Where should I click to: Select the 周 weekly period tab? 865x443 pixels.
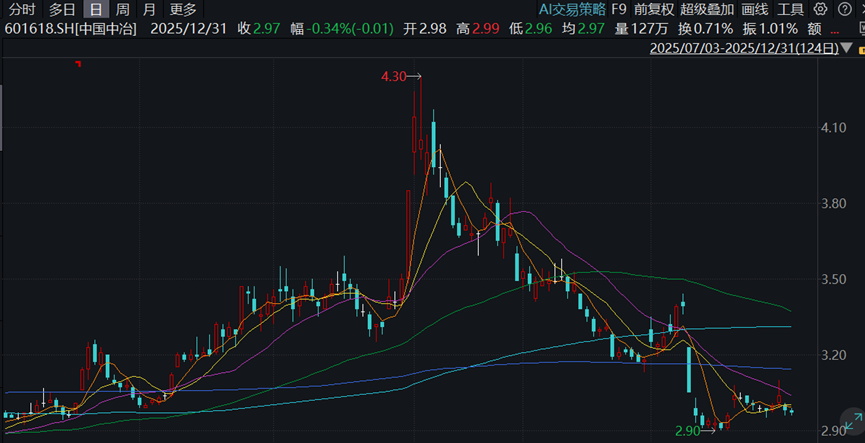click(123, 9)
